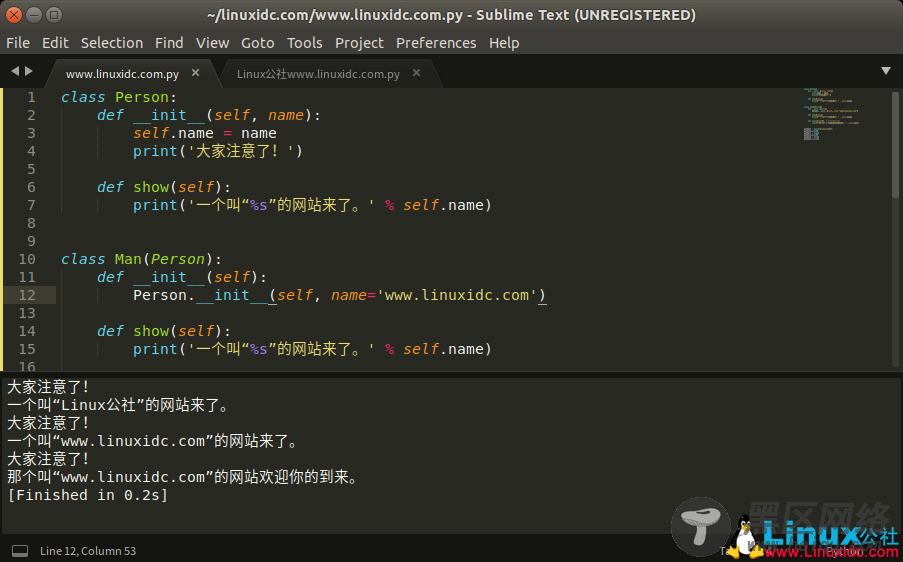
Task: Click the print statement on line 15
Action: [312, 350]
